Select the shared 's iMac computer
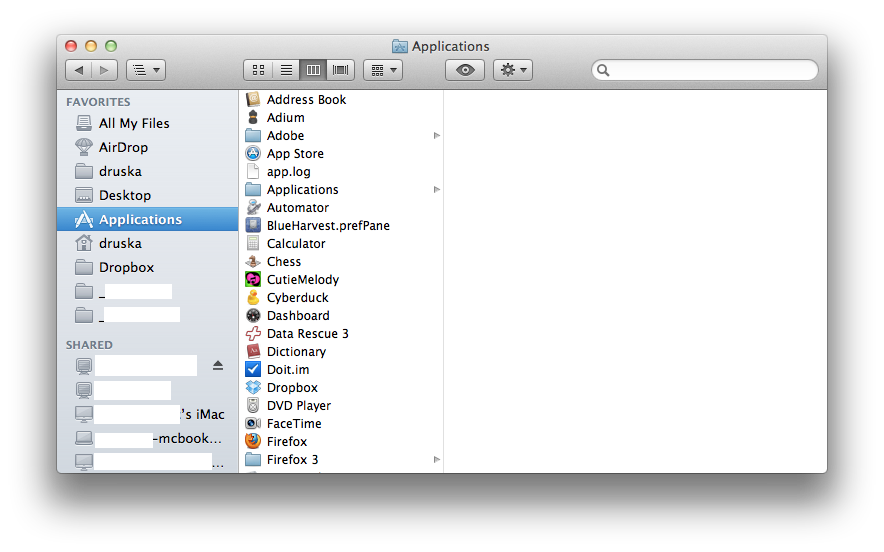Screen dimensions: 884x552 (148, 414)
